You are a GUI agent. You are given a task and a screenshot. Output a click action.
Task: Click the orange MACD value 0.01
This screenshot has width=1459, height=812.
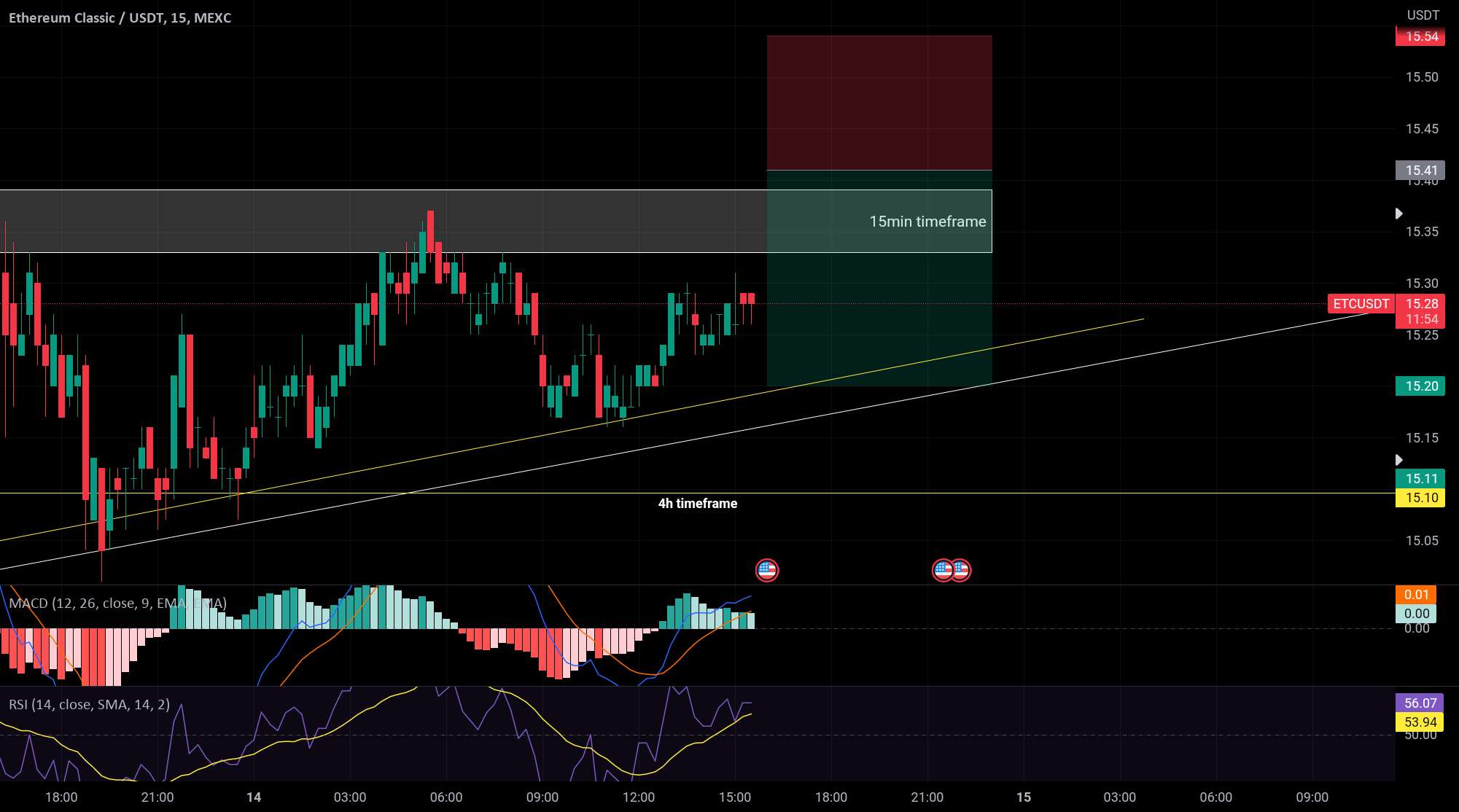(1416, 595)
